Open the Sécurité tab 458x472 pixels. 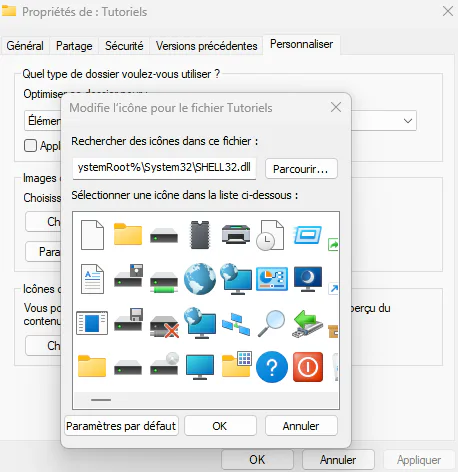coord(124,46)
